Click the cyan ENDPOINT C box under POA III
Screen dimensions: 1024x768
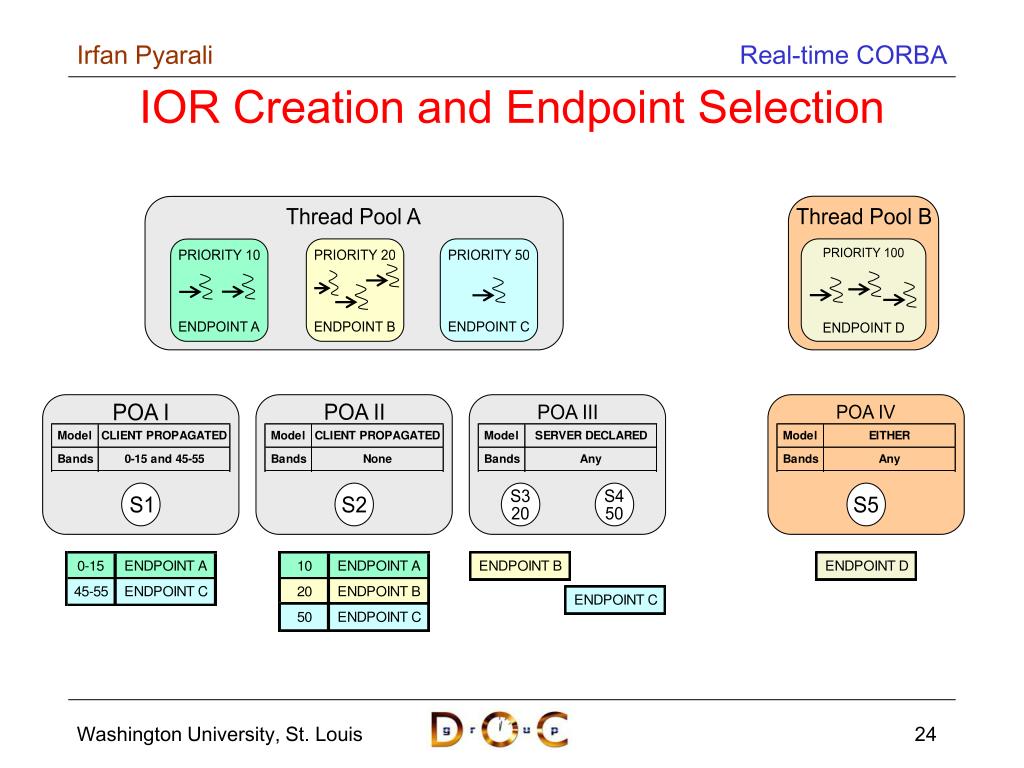coord(615,600)
